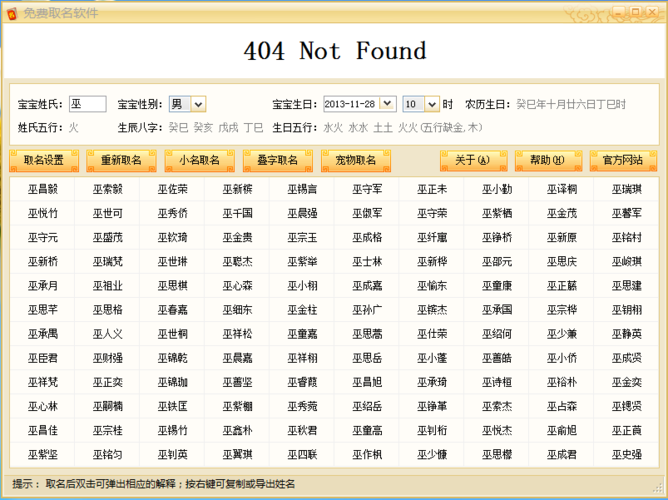The width and height of the screenshot is (668, 500).
Task: Select the name 巫正未
Action: (x=432, y=189)
